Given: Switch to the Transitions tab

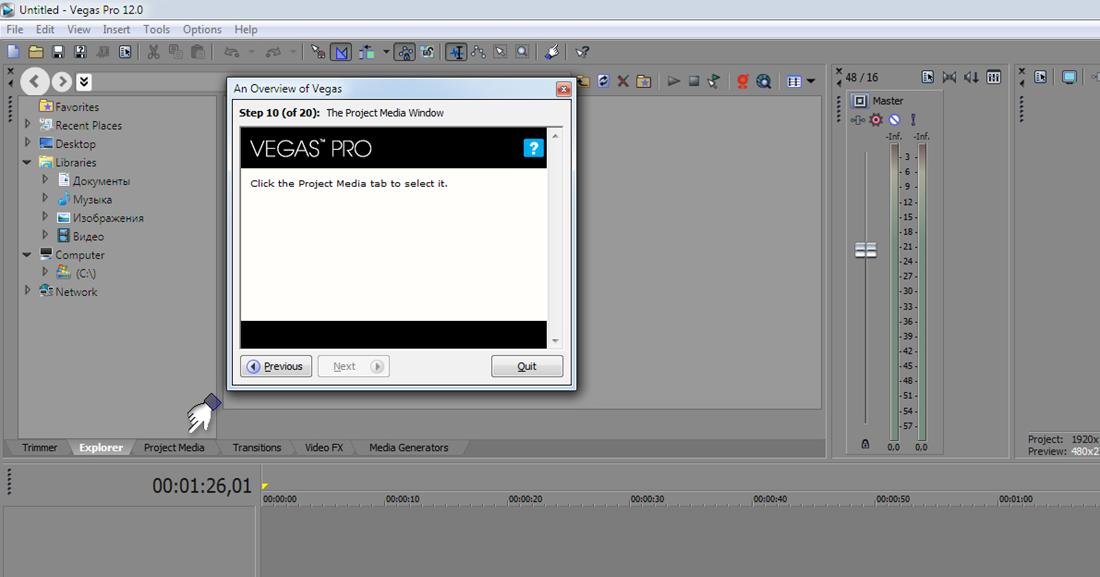Looking at the screenshot, I should [x=257, y=448].
